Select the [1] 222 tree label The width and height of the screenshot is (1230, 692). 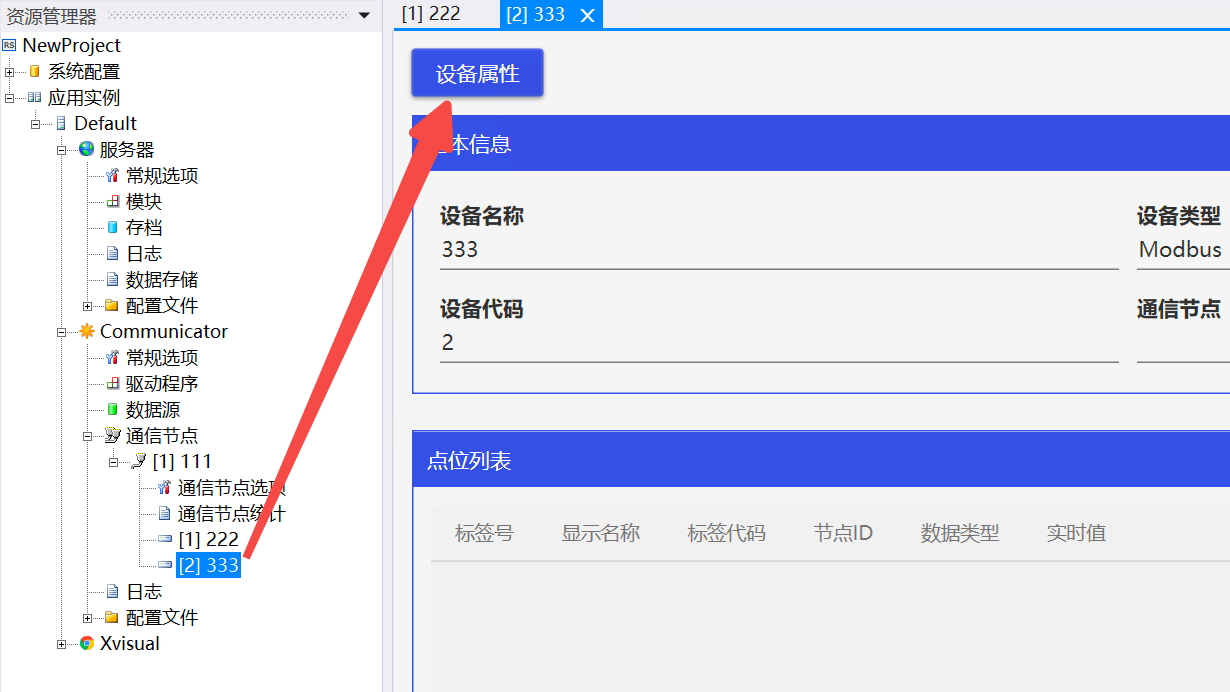(208, 539)
